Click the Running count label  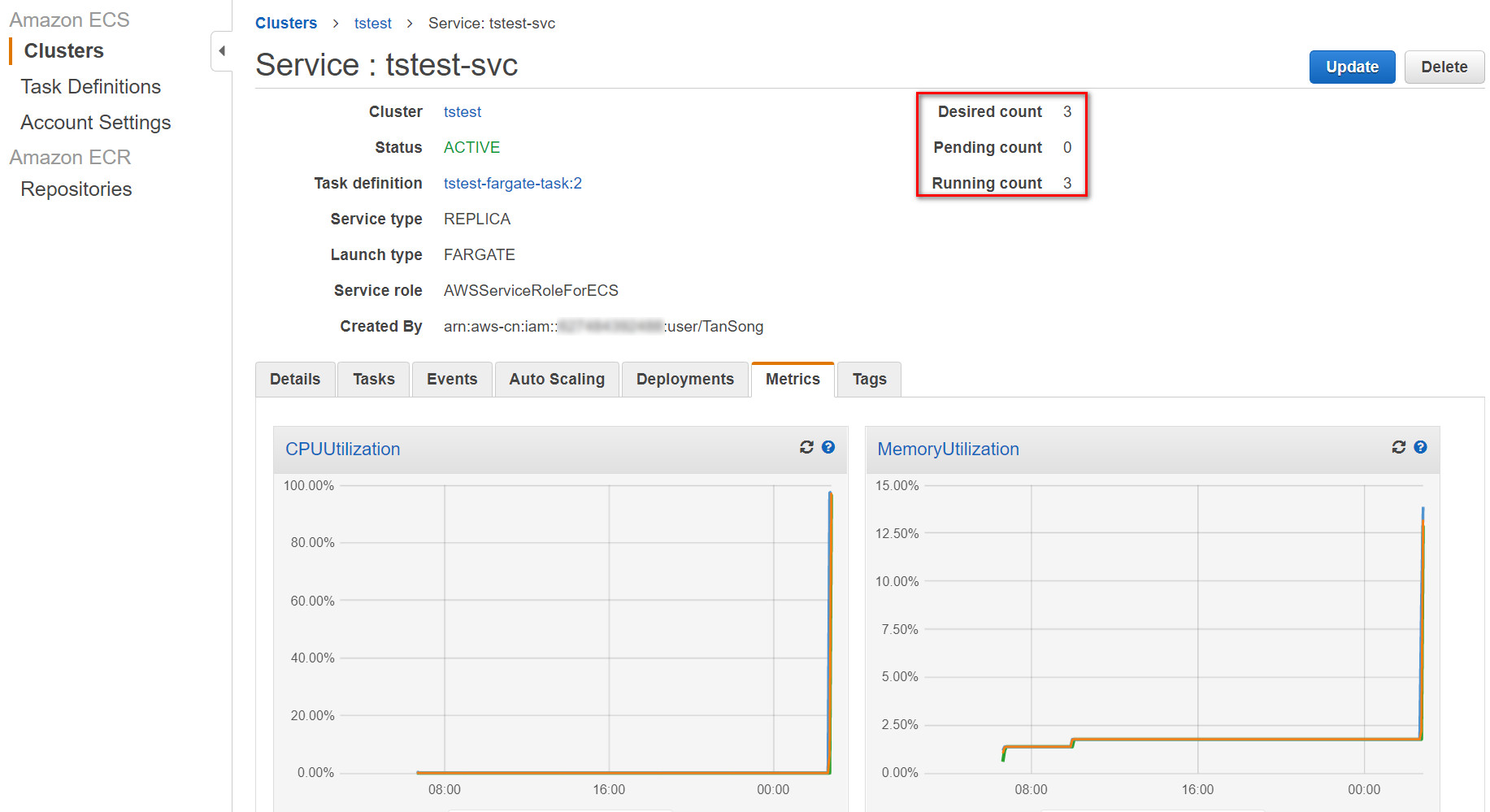(987, 184)
